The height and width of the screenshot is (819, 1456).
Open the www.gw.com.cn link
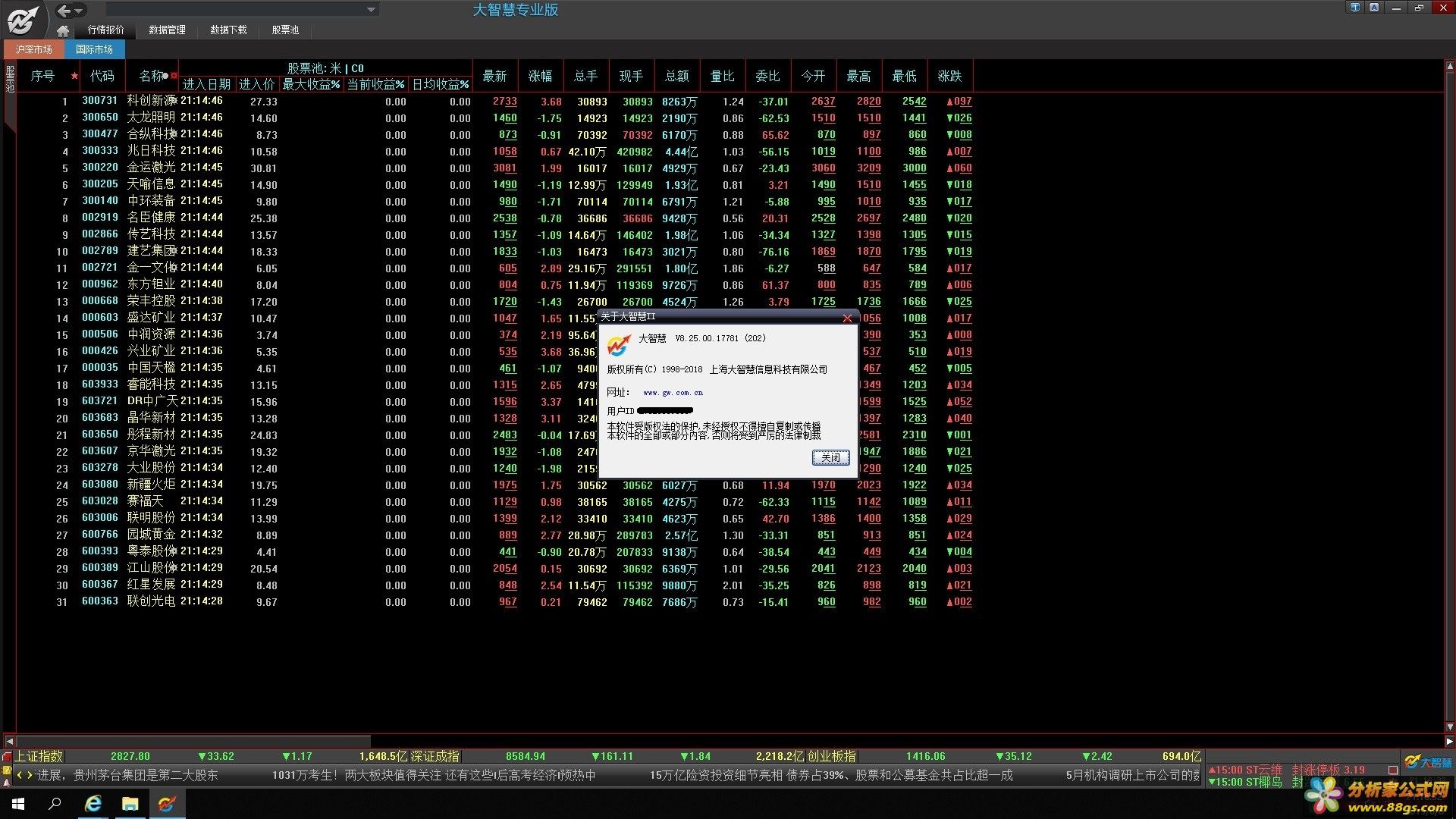(x=673, y=393)
